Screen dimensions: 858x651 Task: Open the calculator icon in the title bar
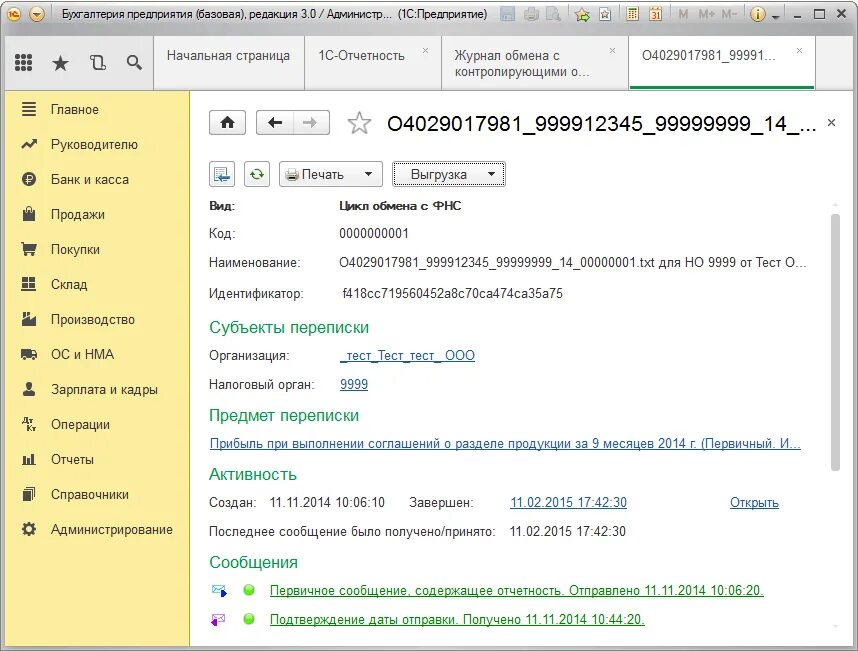coord(633,14)
